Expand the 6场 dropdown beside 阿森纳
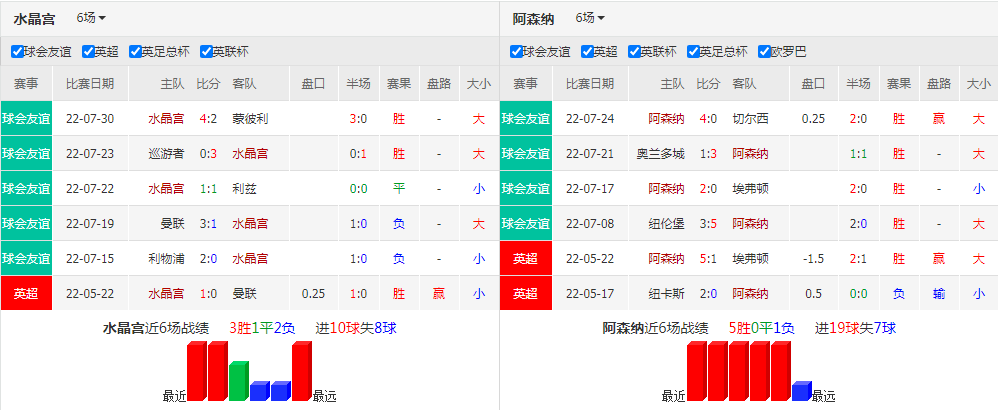Viewport: 998px width, 410px height. 590,18
